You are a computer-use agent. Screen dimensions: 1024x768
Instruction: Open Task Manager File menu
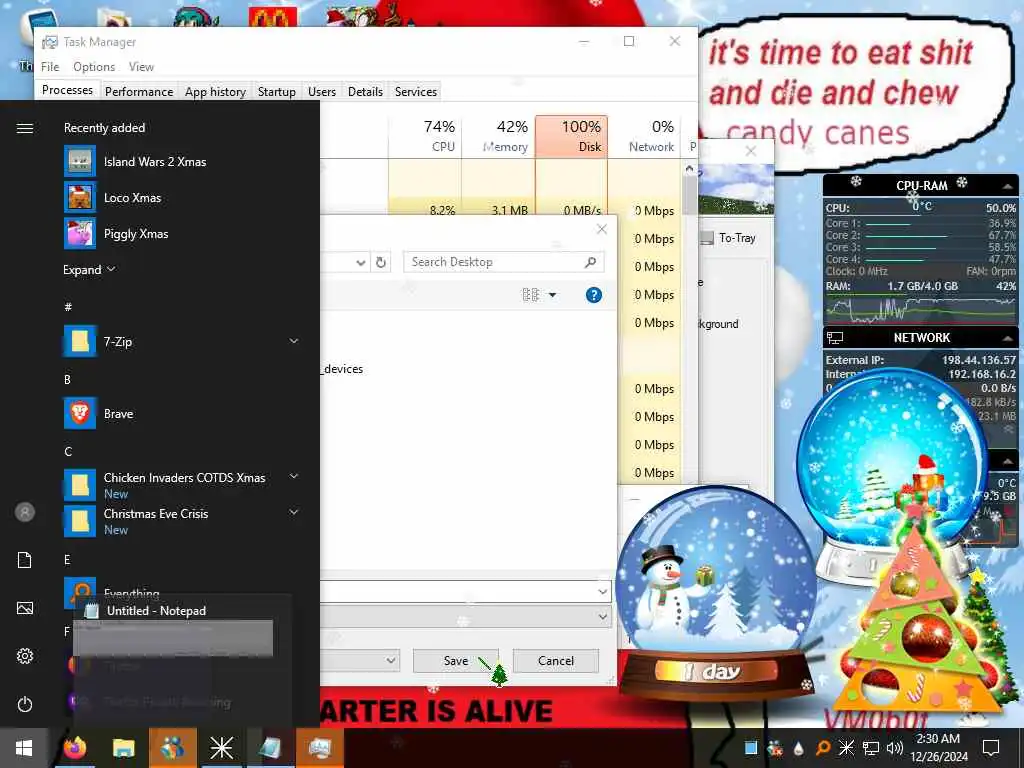click(x=50, y=67)
